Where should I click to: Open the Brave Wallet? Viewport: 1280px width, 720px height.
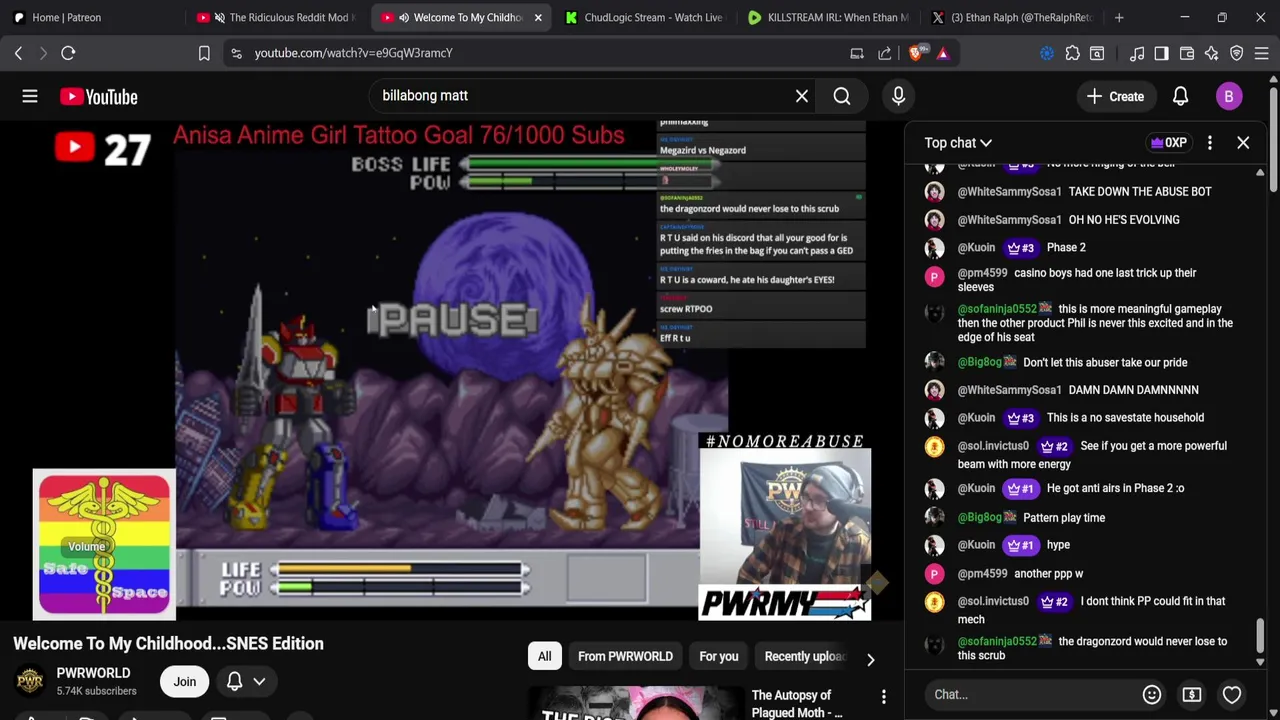click(x=1187, y=53)
